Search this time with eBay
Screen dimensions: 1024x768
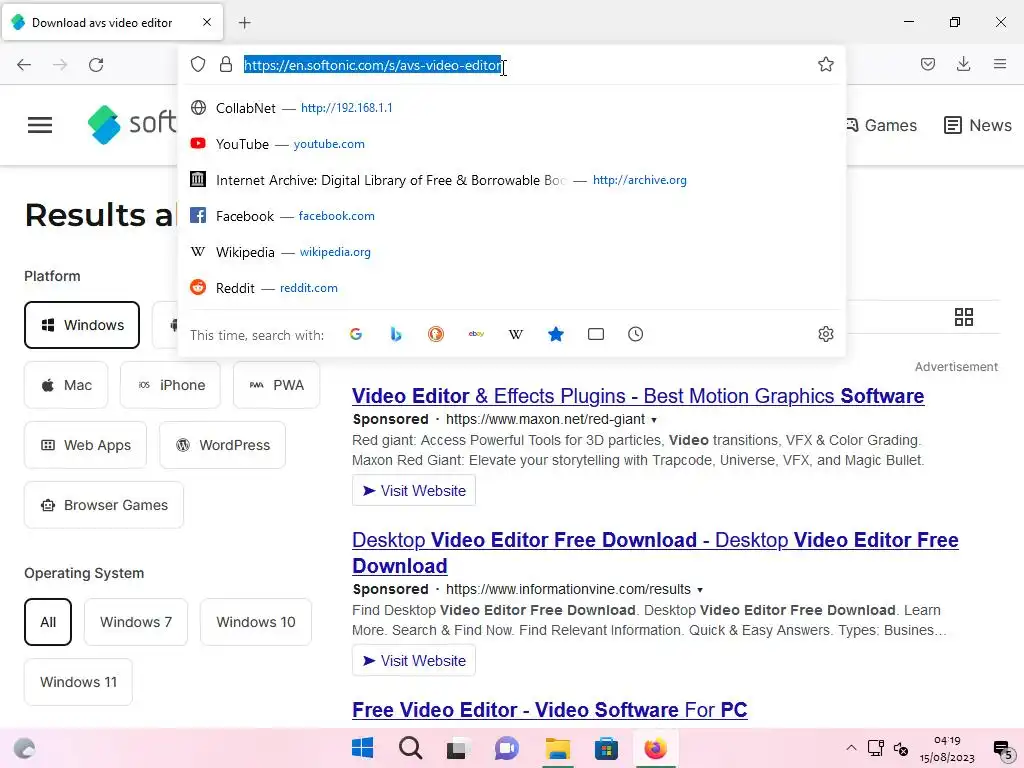[x=476, y=334]
